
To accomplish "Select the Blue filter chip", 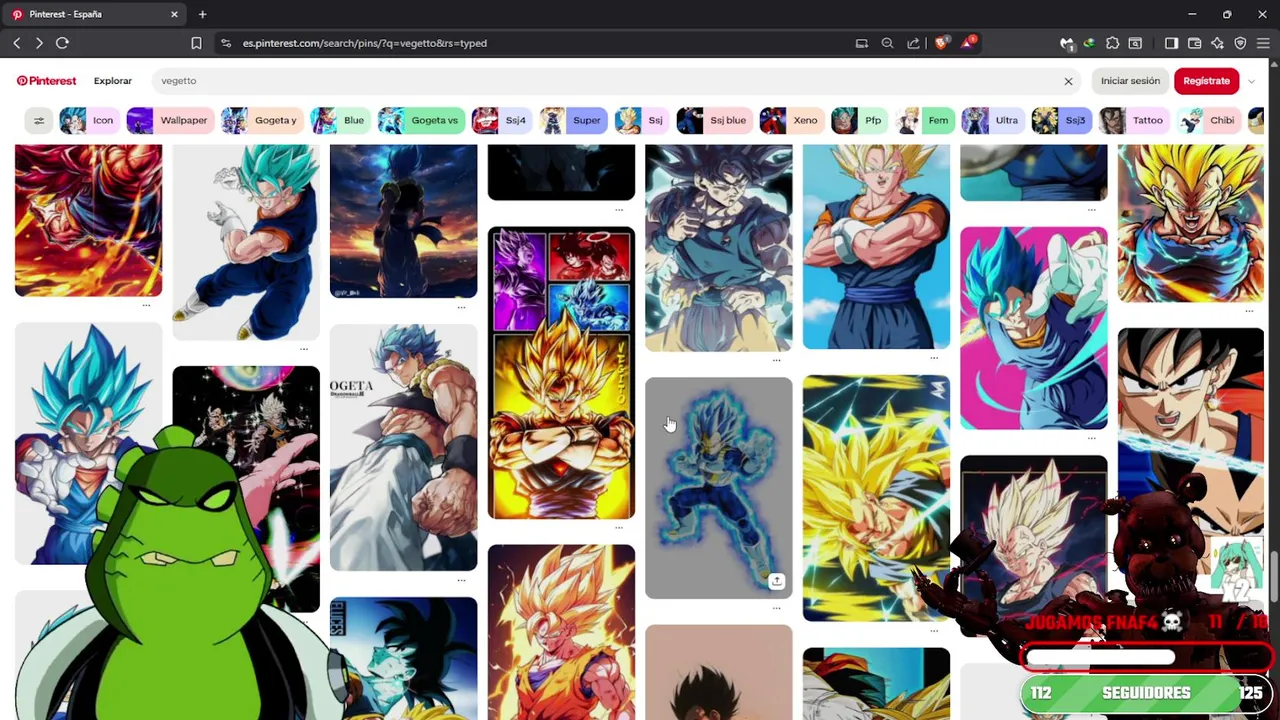I will (340, 120).
